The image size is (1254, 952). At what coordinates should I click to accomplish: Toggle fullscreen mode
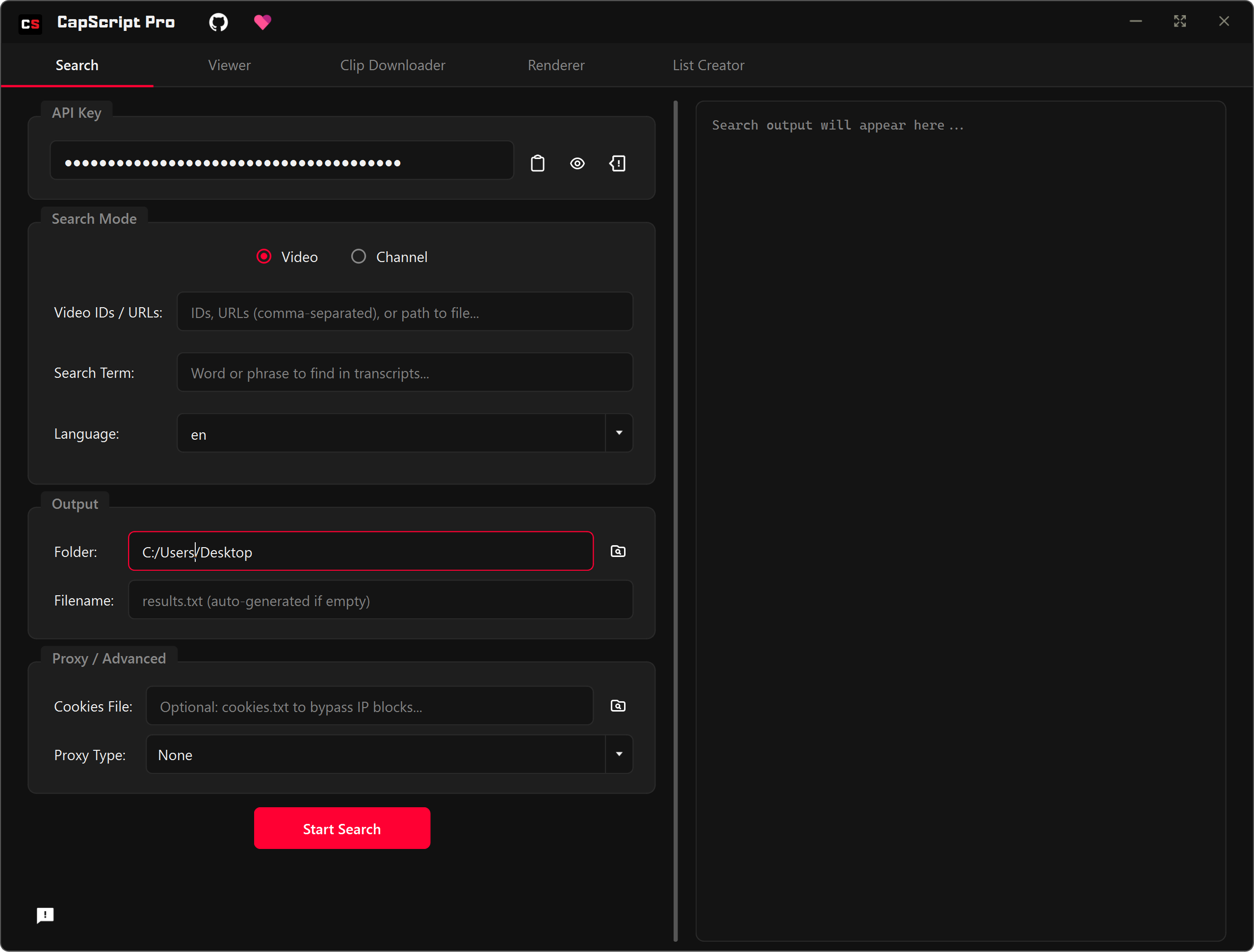pos(1180,22)
